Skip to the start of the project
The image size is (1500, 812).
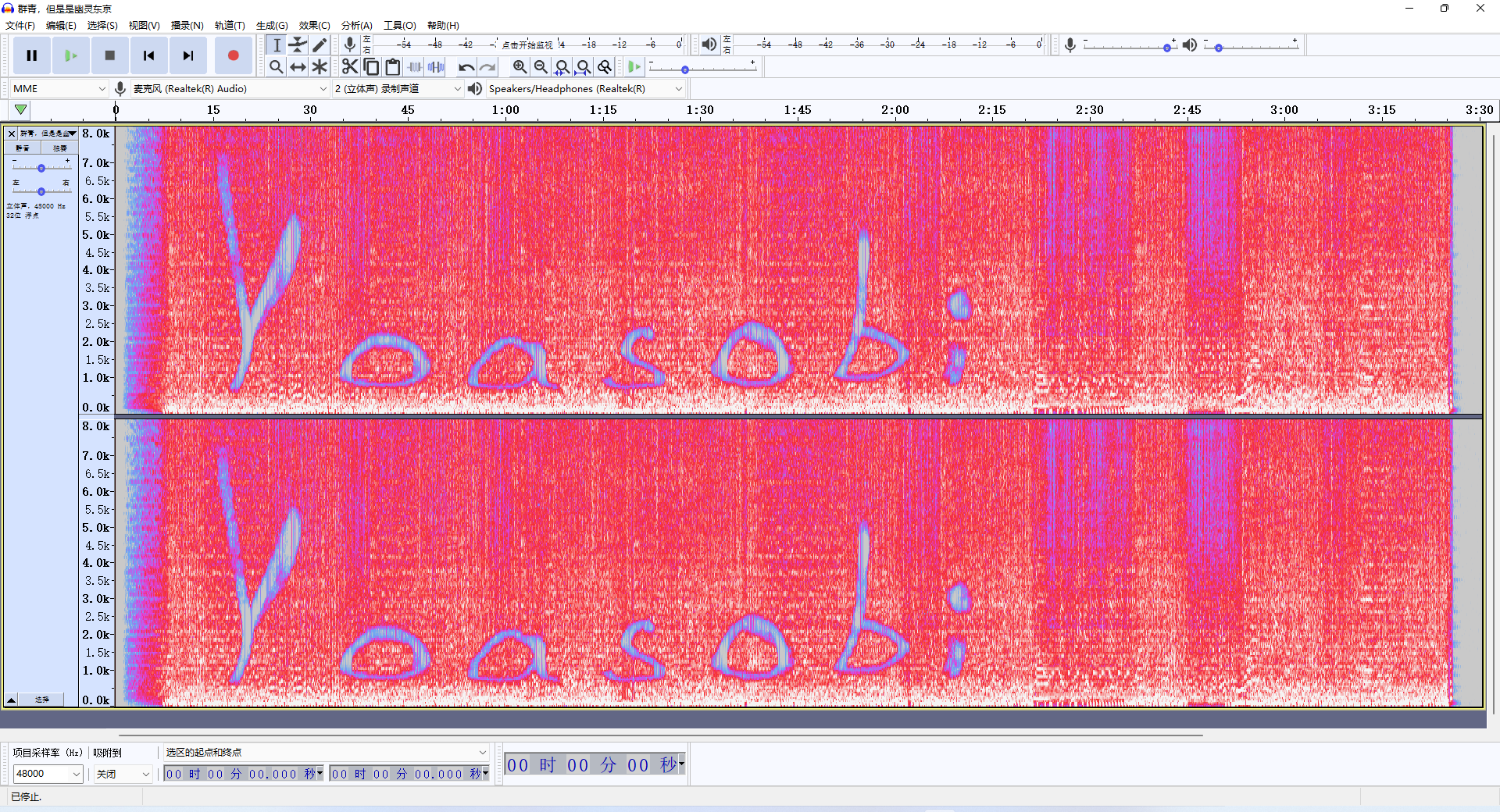pos(149,55)
